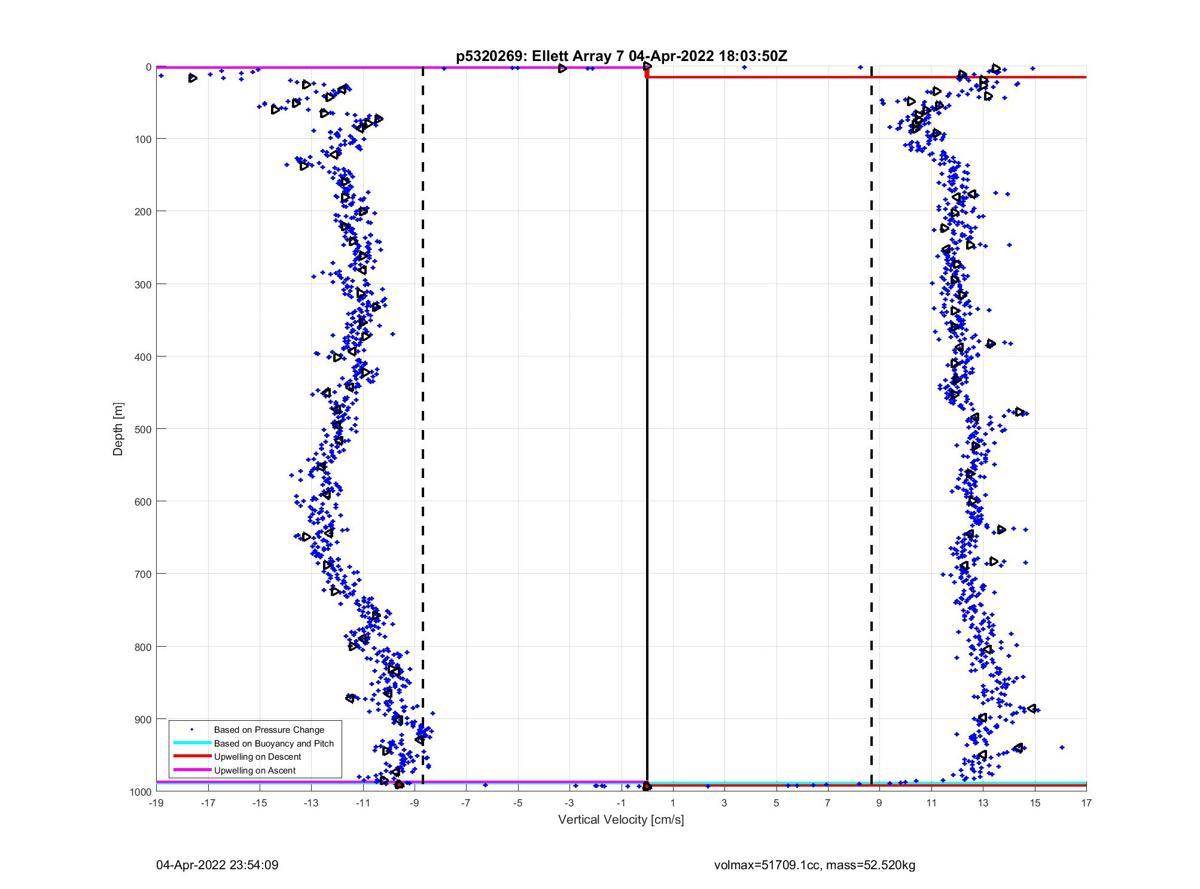The width and height of the screenshot is (1200, 889).
Task: Click y-axis tick label '500'
Action: (x=142, y=429)
